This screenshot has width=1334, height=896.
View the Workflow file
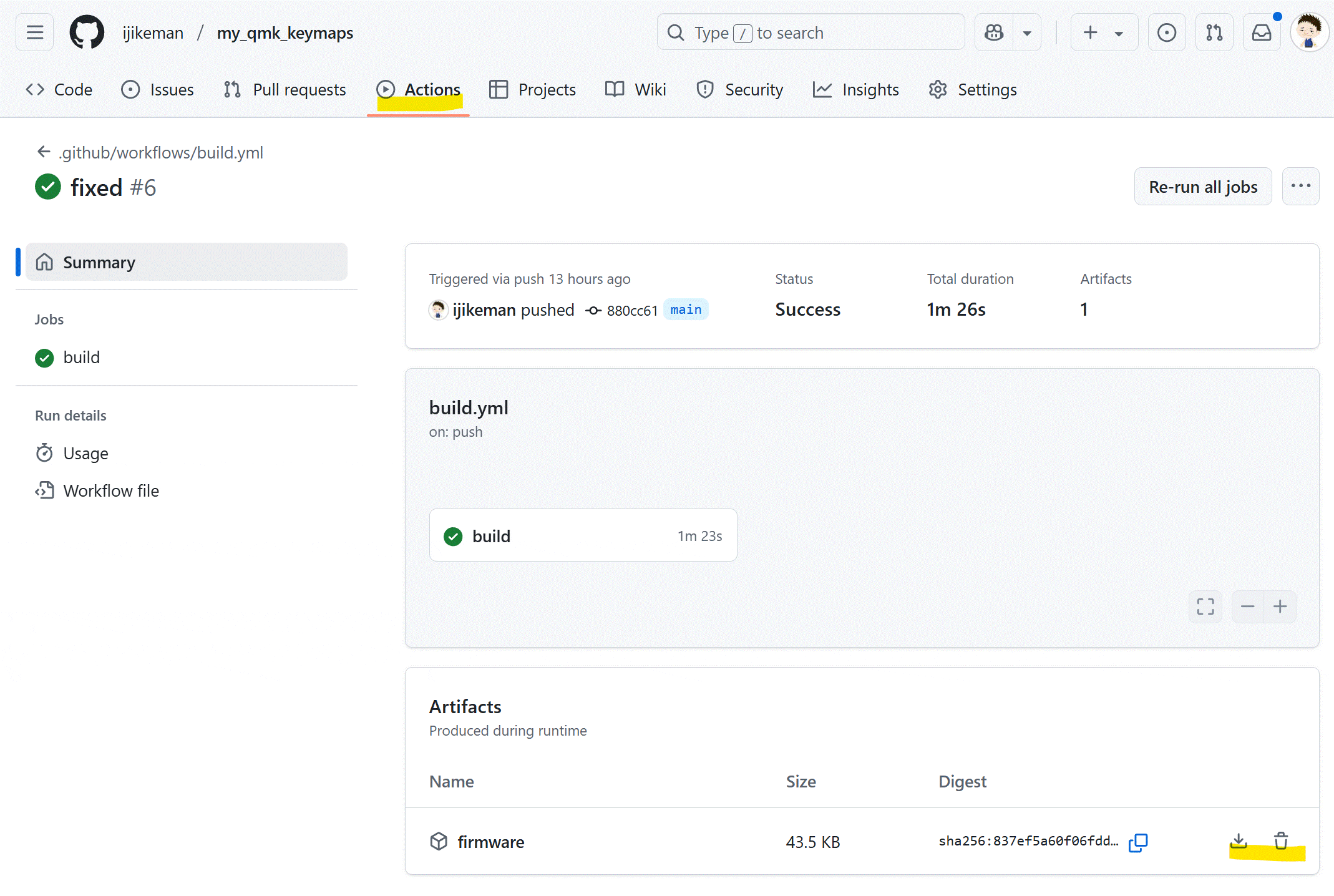pos(111,490)
